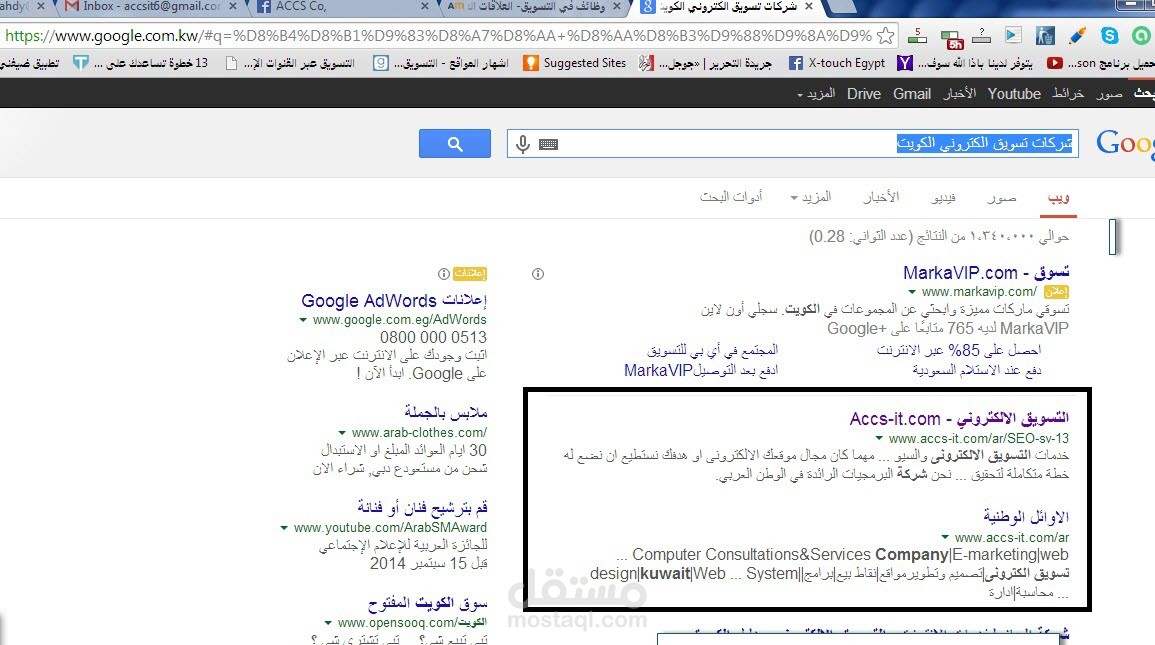
Task: Click inside the Google search text field
Action: click(793, 144)
